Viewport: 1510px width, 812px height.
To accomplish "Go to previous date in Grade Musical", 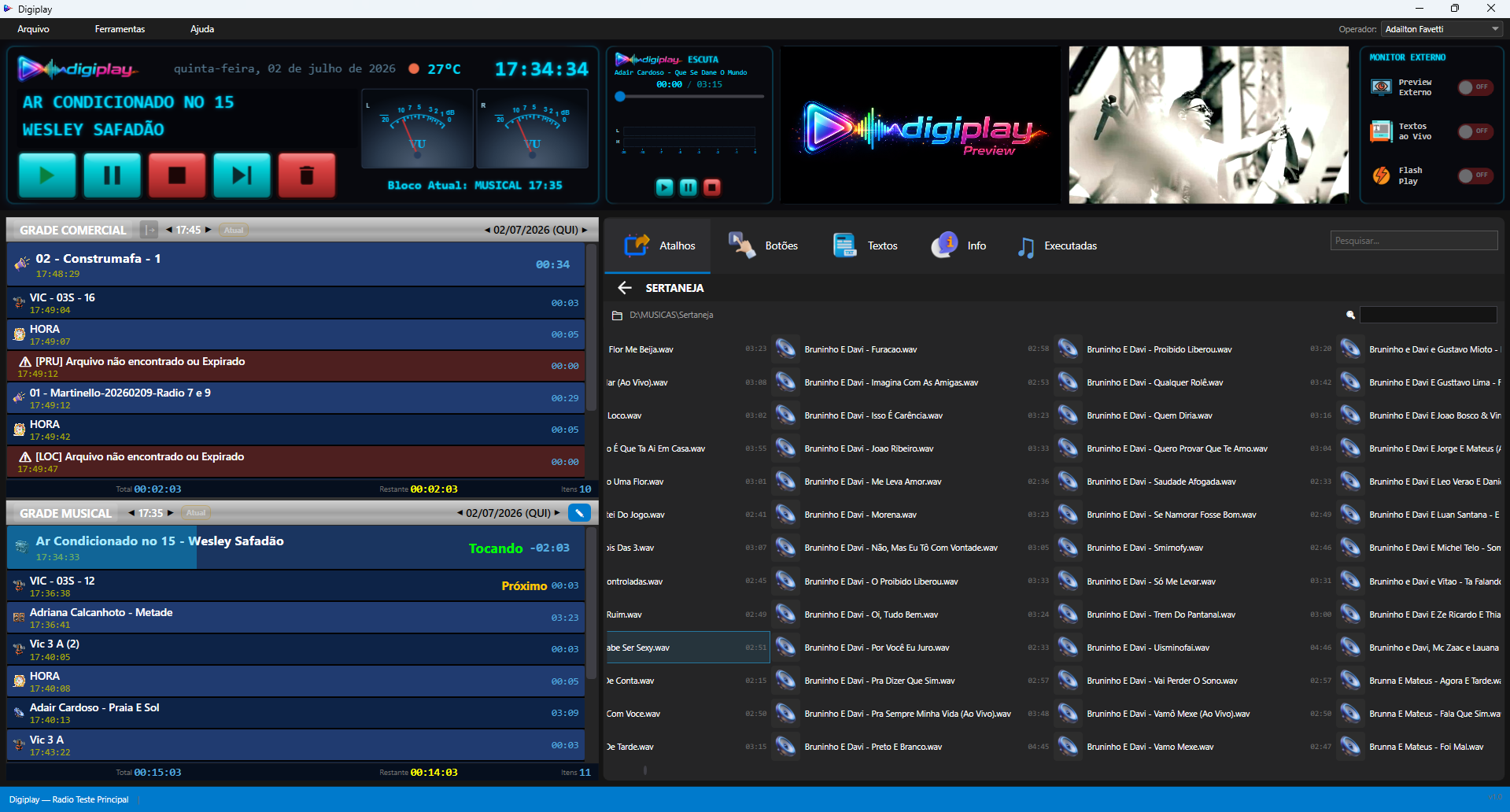I will (x=460, y=513).
